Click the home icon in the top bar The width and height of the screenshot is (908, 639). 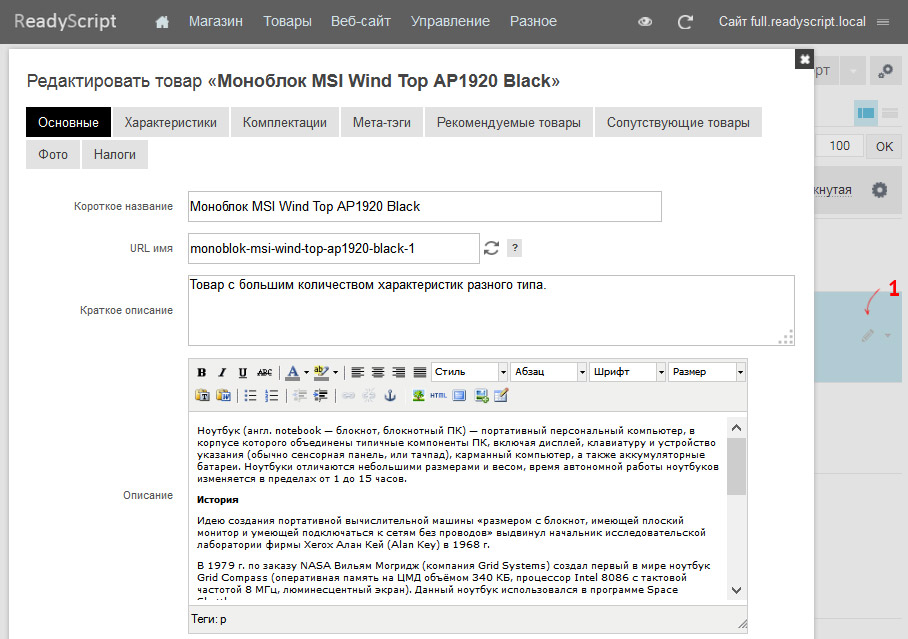tap(162, 22)
